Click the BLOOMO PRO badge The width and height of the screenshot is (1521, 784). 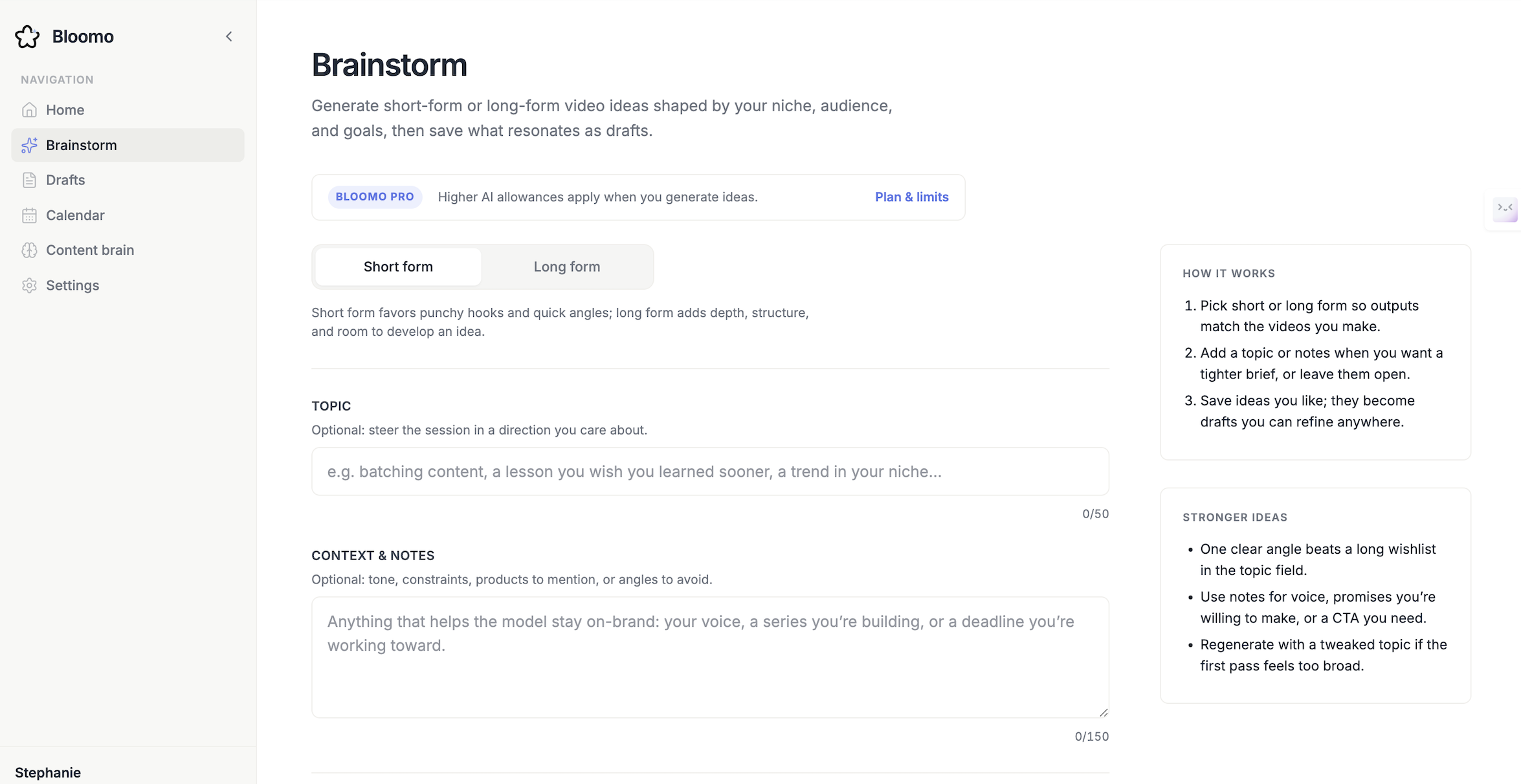coord(374,197)
